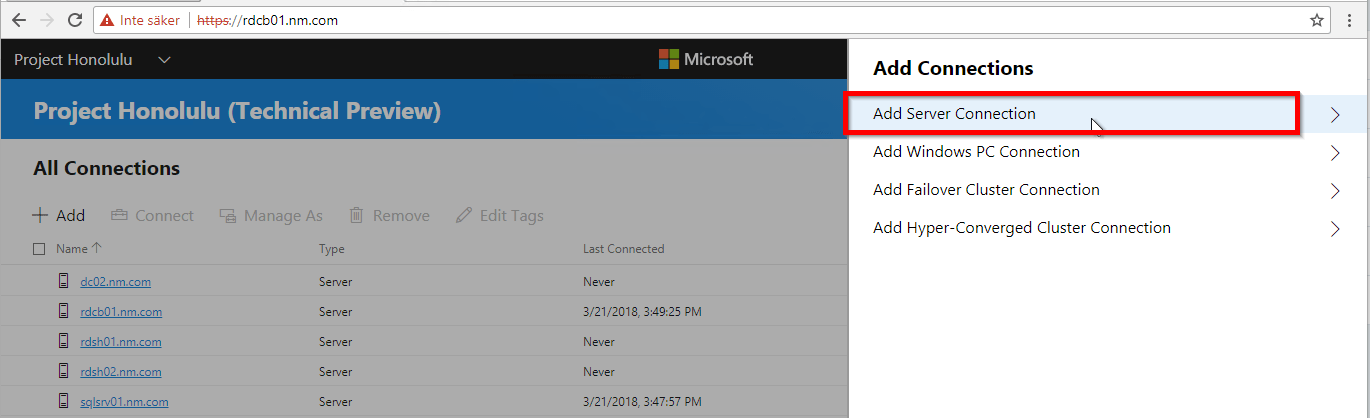This screenshot has height=418, width=1370.
Task: Click the Microsoft logo
Action: 705,60
